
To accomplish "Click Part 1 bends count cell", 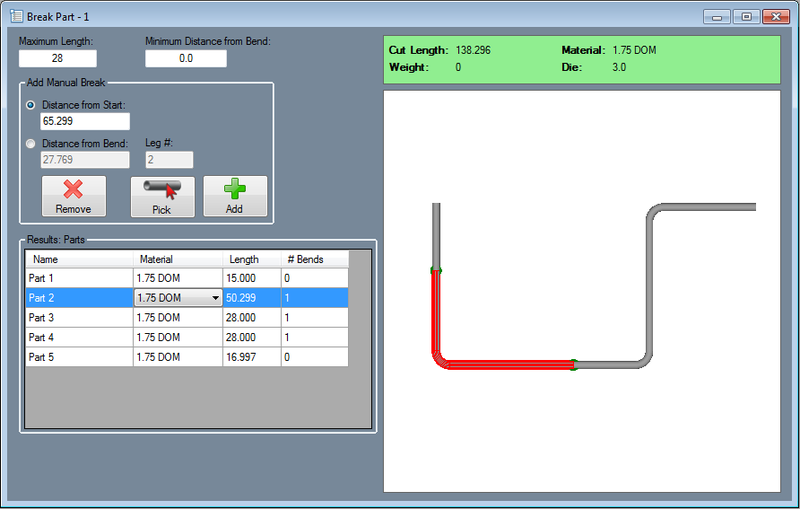I will pos(315,278).
